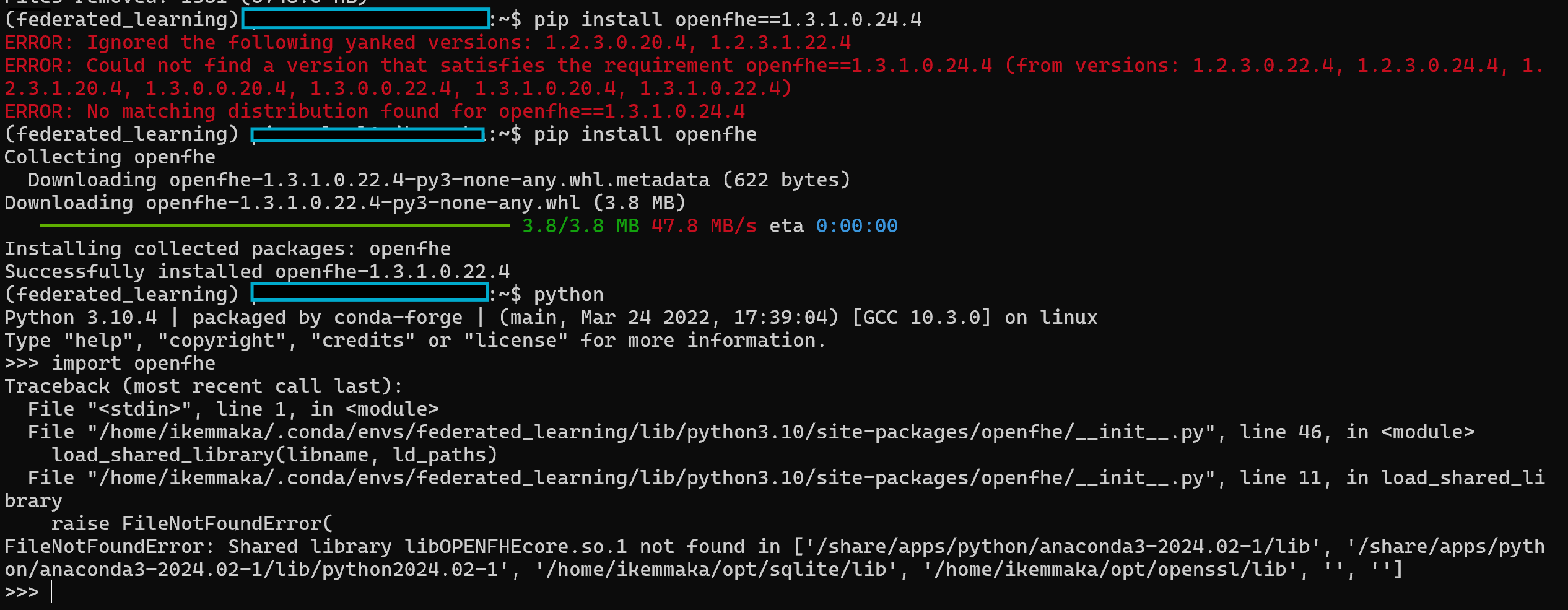The image size is (1568, 610).
Task: Click the "No matching distribution found" error line
Action: point(375,111)
